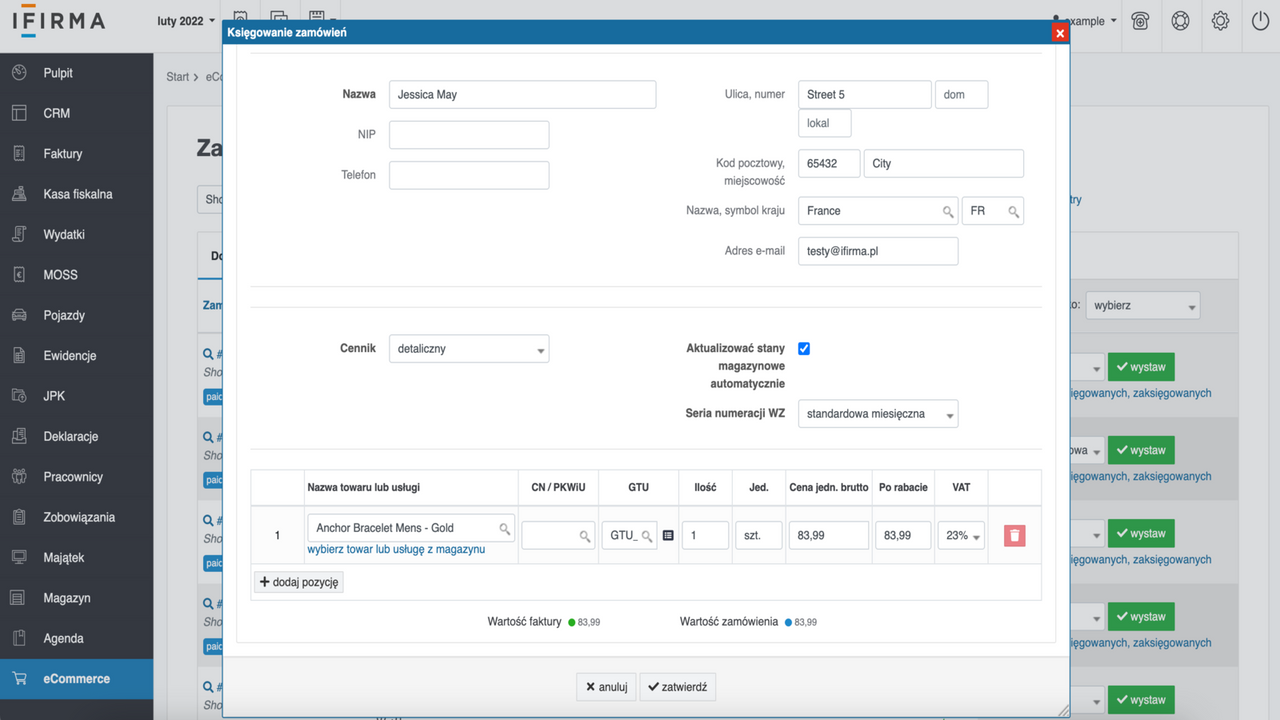Open the MOSS module
Image resolution: width=1280 pixels, height=720 pixels.
(59, 274)
